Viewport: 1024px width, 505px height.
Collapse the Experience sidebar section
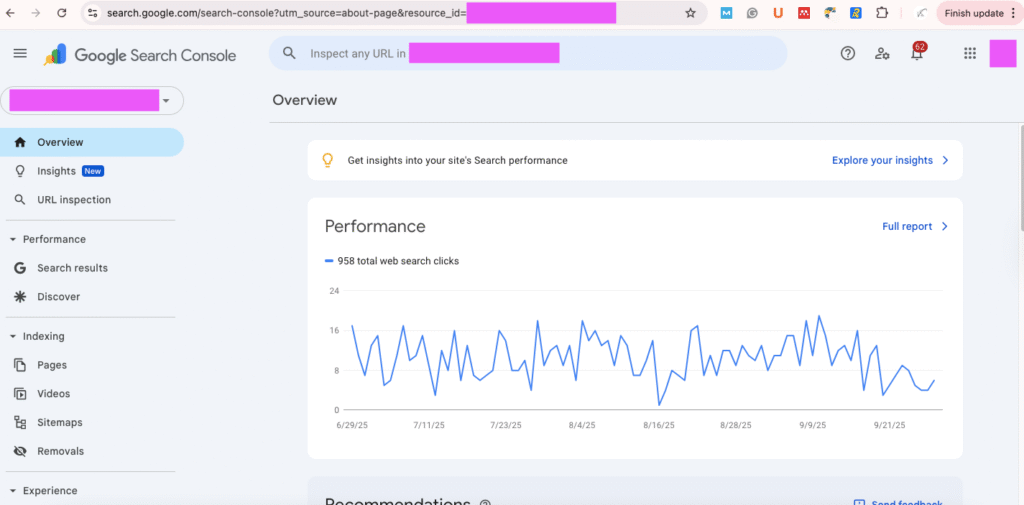point(13,491)
